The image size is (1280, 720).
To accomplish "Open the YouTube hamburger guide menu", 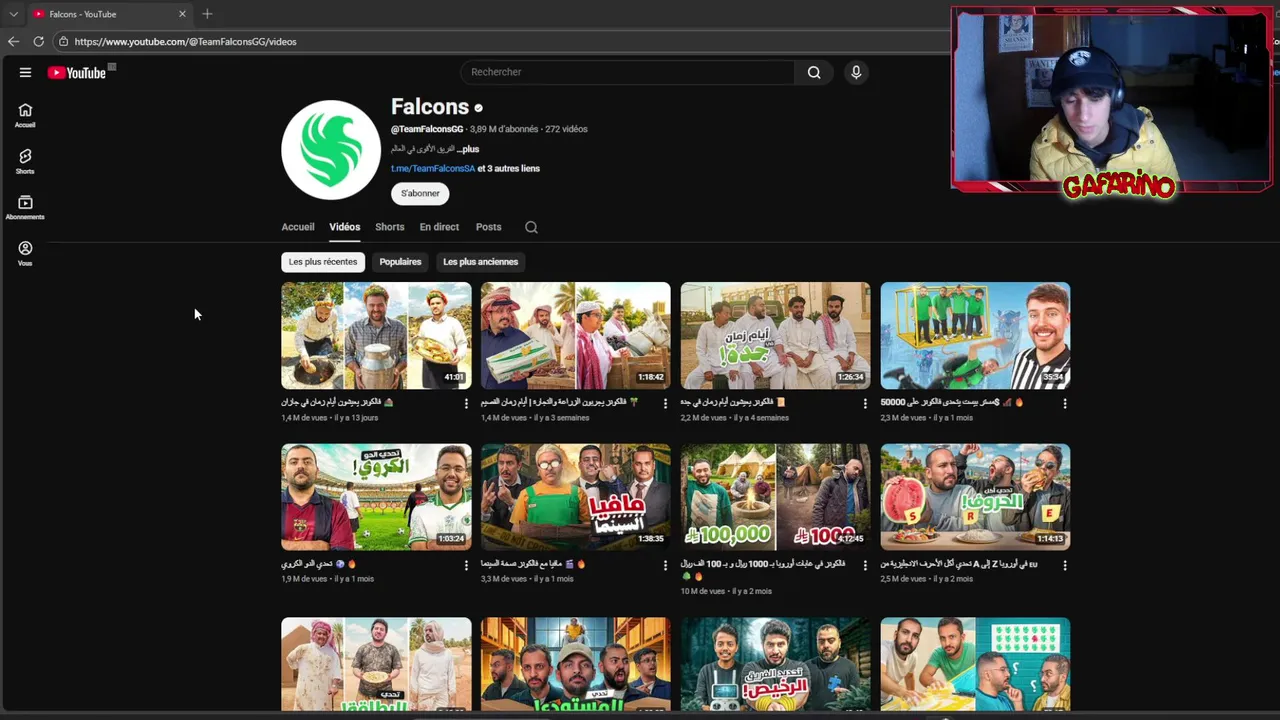I will [25, 72].
